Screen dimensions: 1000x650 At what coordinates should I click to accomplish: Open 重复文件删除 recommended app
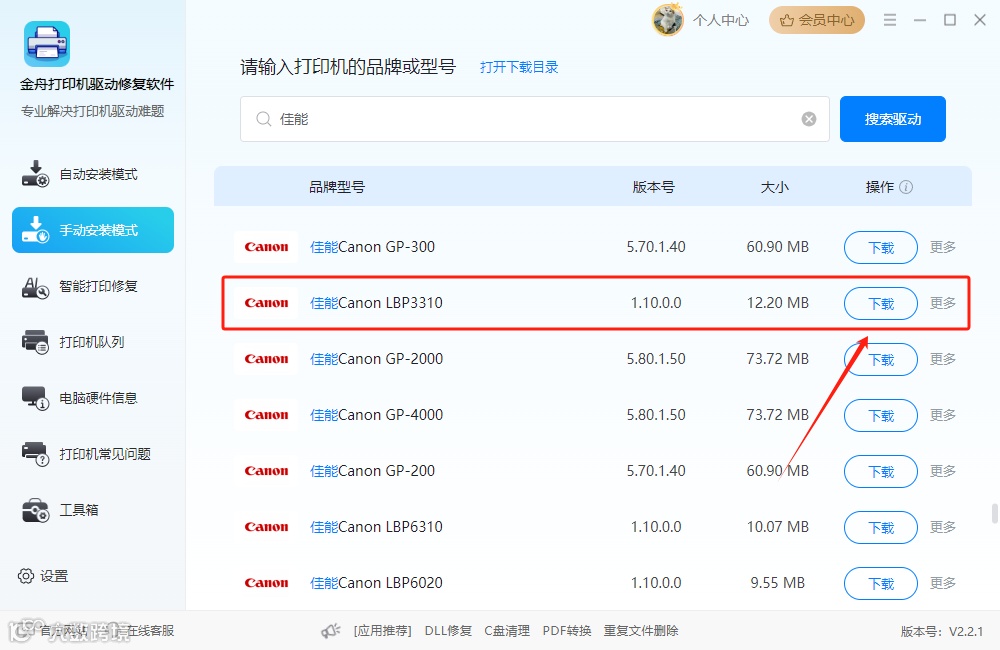pos(641,631)
